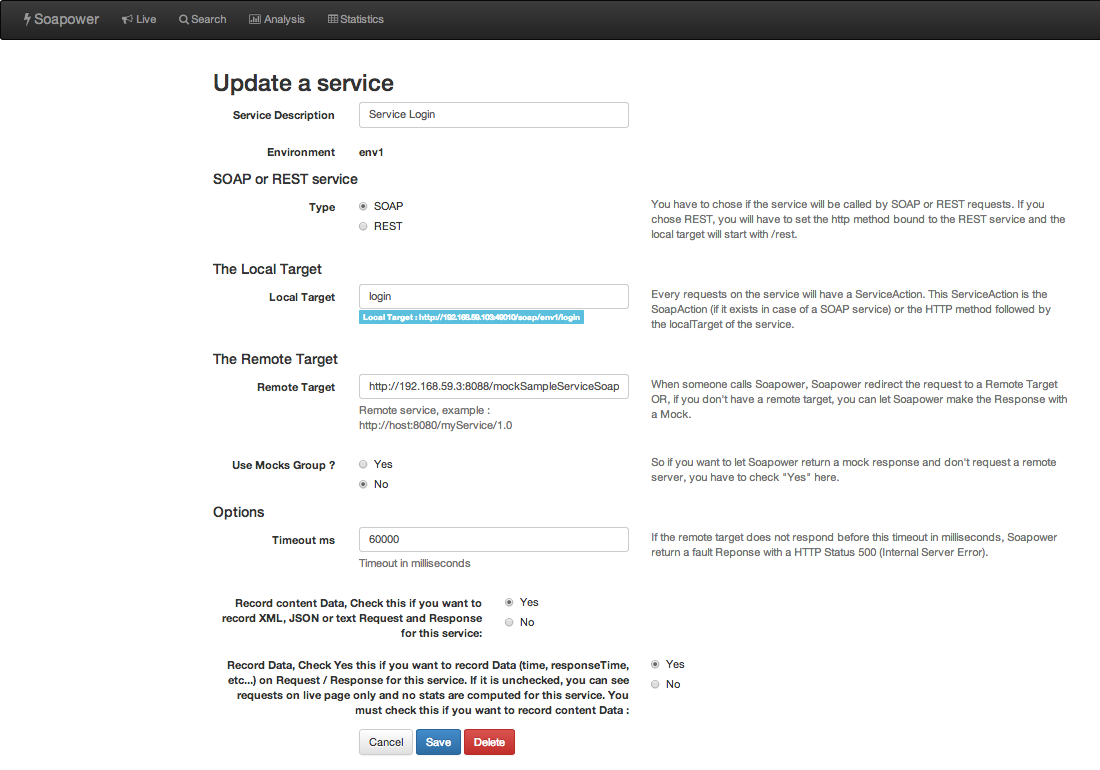The image size is (1100, 770).
Task: Choose No for Use Mocks Group
Action: (363, 484)
